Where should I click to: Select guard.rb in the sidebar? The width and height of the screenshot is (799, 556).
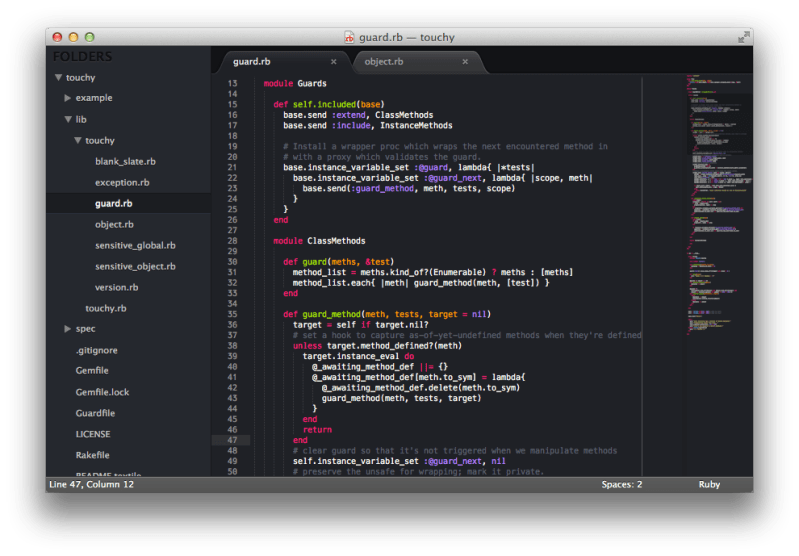tap(114, 203)
